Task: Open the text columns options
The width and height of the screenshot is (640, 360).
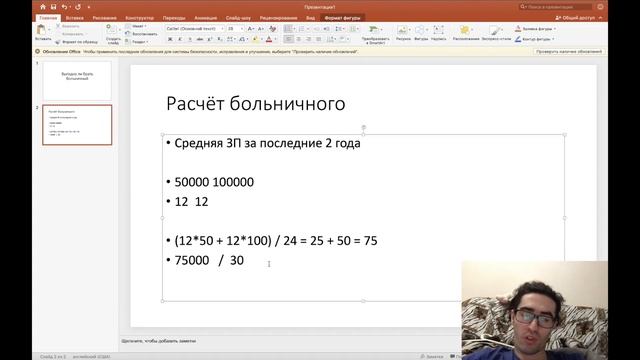Action: (x=354, y=29)
